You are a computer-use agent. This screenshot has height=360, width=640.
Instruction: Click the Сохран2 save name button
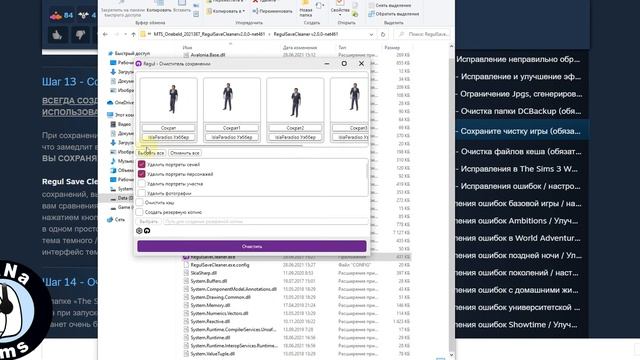pyautogui.click(x=295, y=128)
